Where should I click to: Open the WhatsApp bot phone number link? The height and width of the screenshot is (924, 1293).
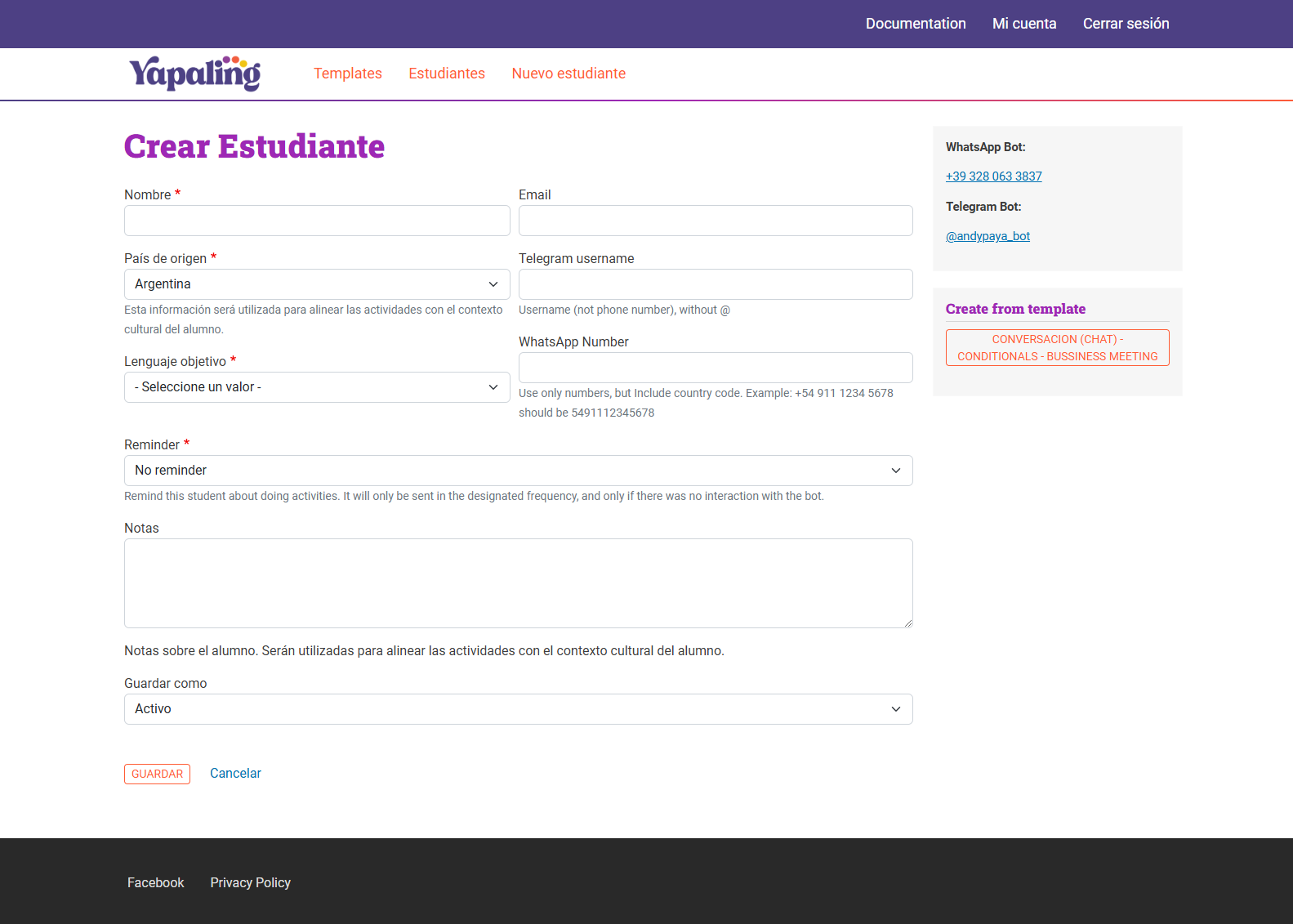[x=993, y=176]
